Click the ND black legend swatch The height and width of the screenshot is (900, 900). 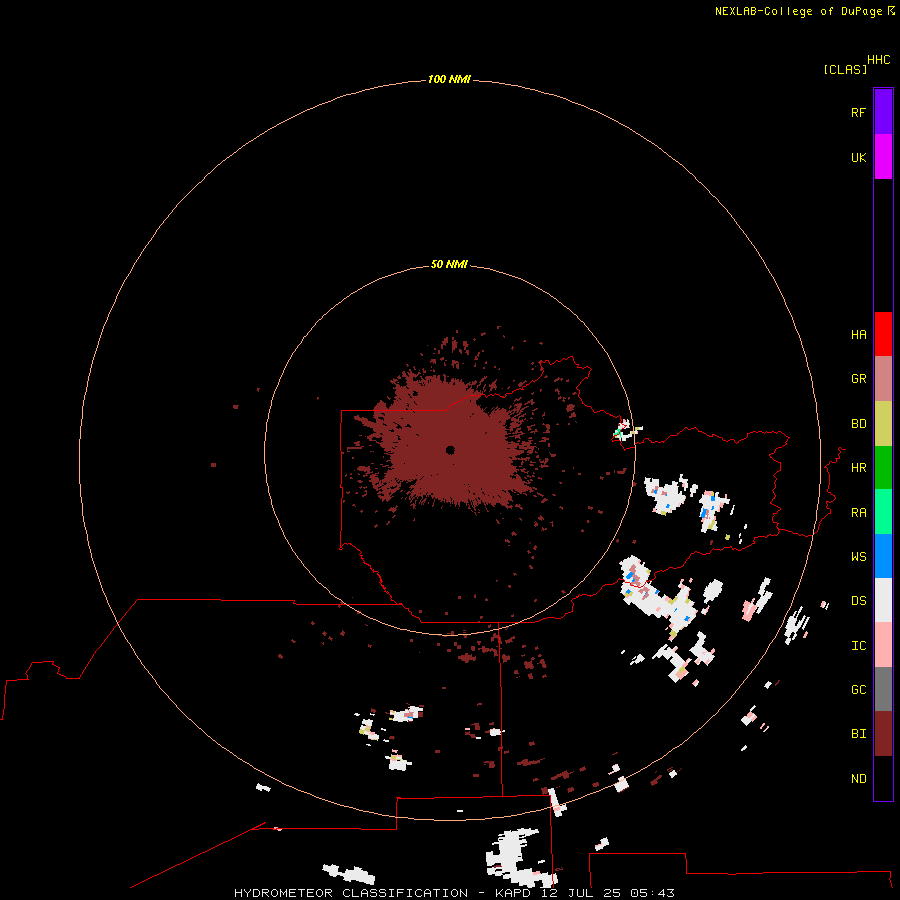point(883,778)
